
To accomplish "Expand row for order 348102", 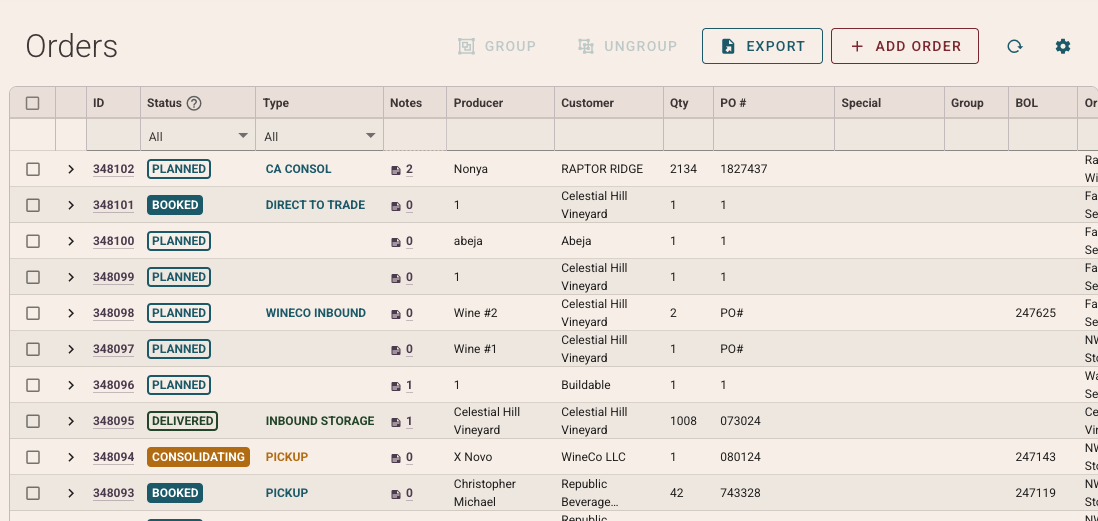I will 71,169.
